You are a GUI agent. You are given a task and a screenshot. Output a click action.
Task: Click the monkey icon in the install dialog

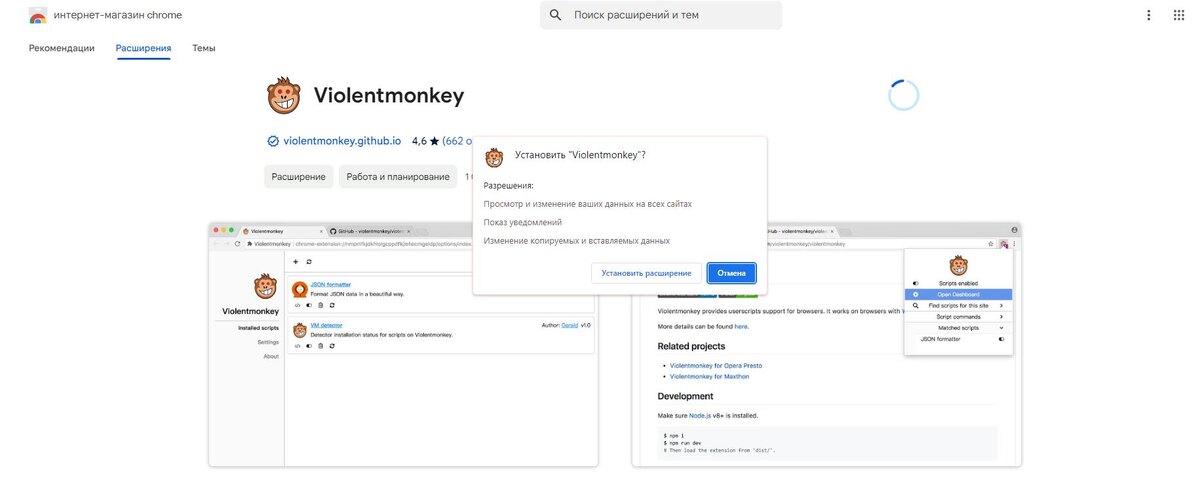click(x=494, y=158)
